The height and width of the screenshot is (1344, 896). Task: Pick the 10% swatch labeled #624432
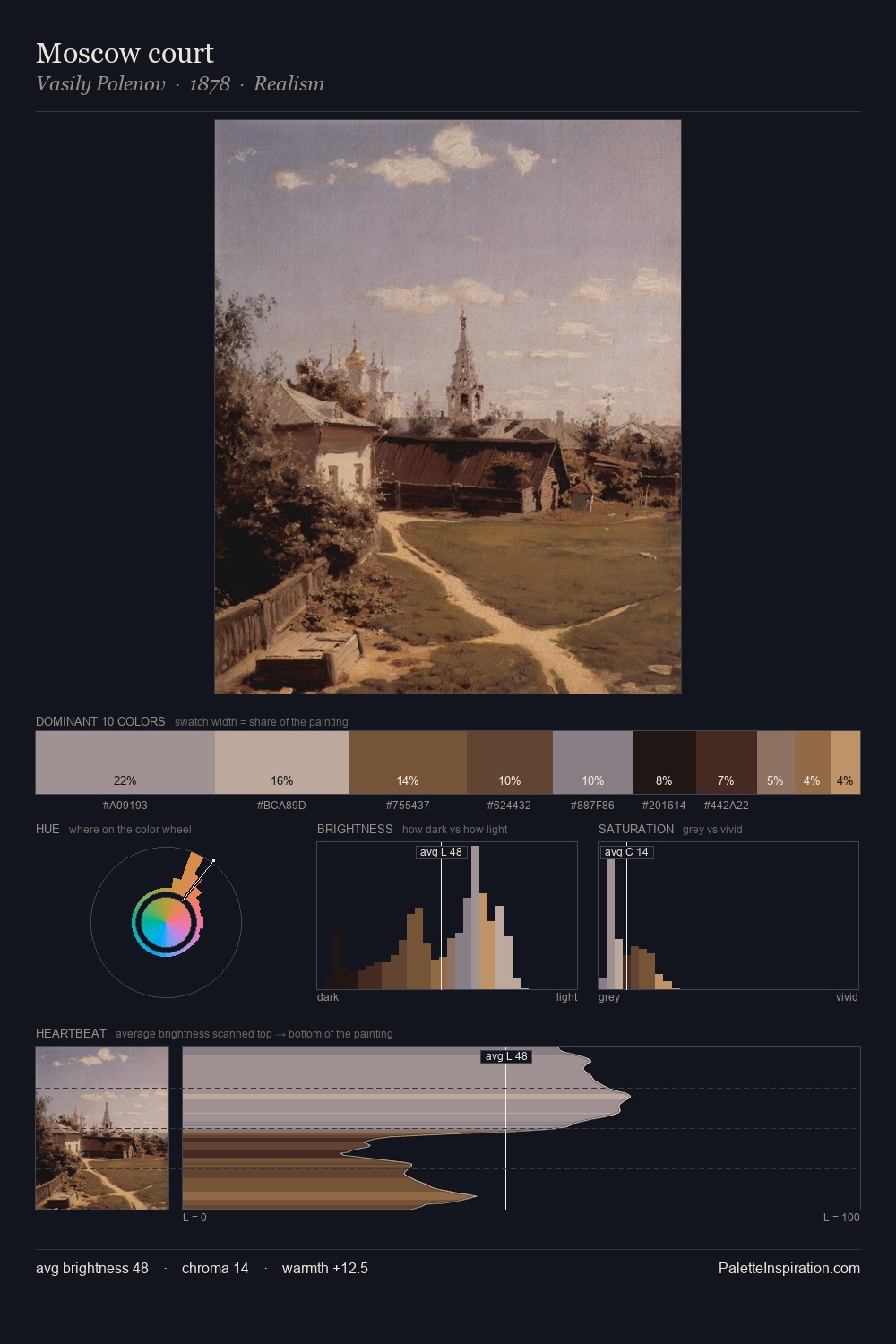point(510,762)
